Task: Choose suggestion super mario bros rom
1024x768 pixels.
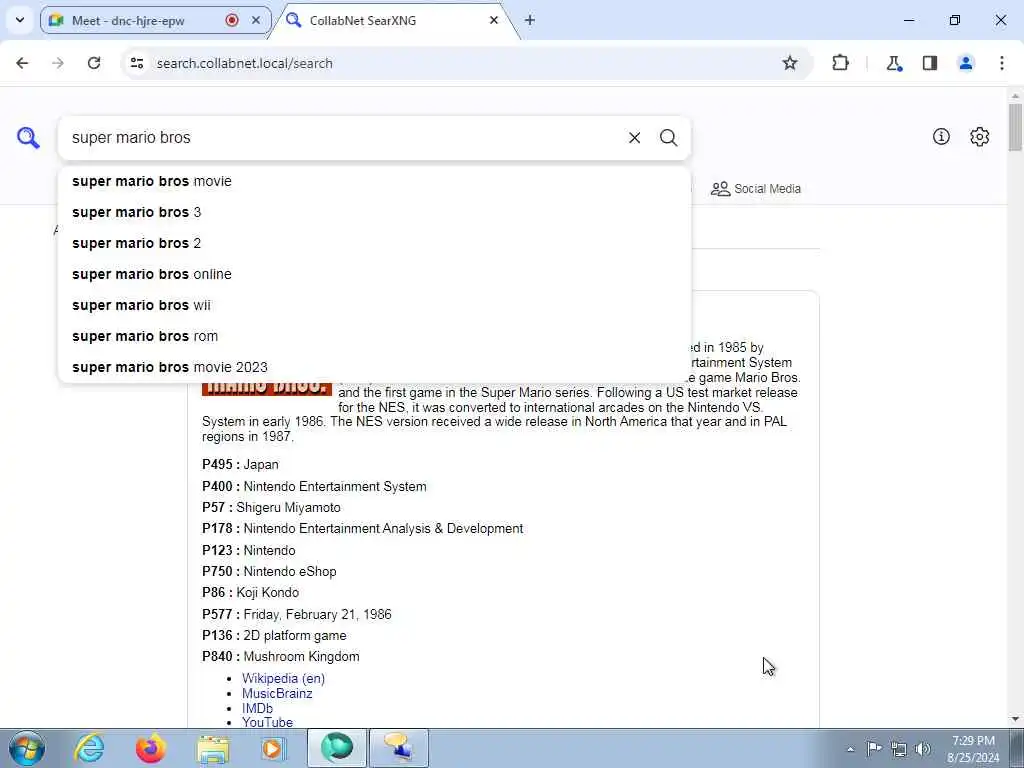Action: click(x=374, y=336)
